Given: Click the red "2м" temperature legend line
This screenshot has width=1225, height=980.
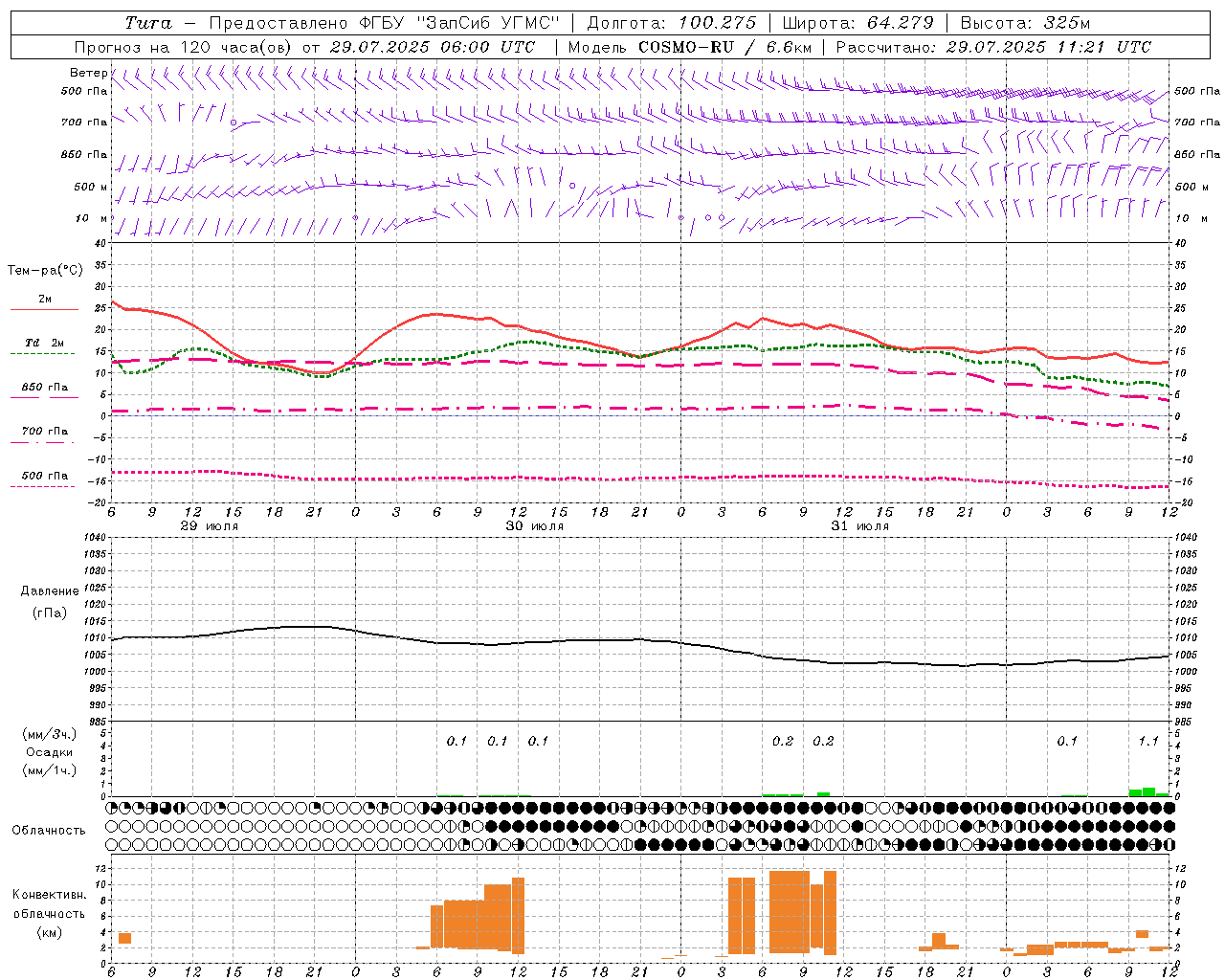Looking at the screenshot, I should coord(44,309).
